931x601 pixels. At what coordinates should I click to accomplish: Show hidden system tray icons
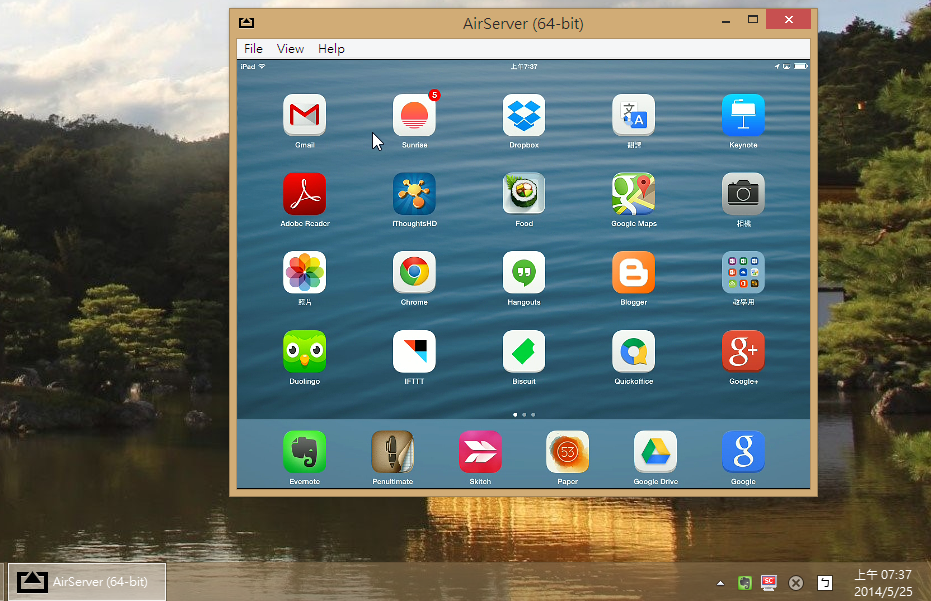tap(720, 583)
